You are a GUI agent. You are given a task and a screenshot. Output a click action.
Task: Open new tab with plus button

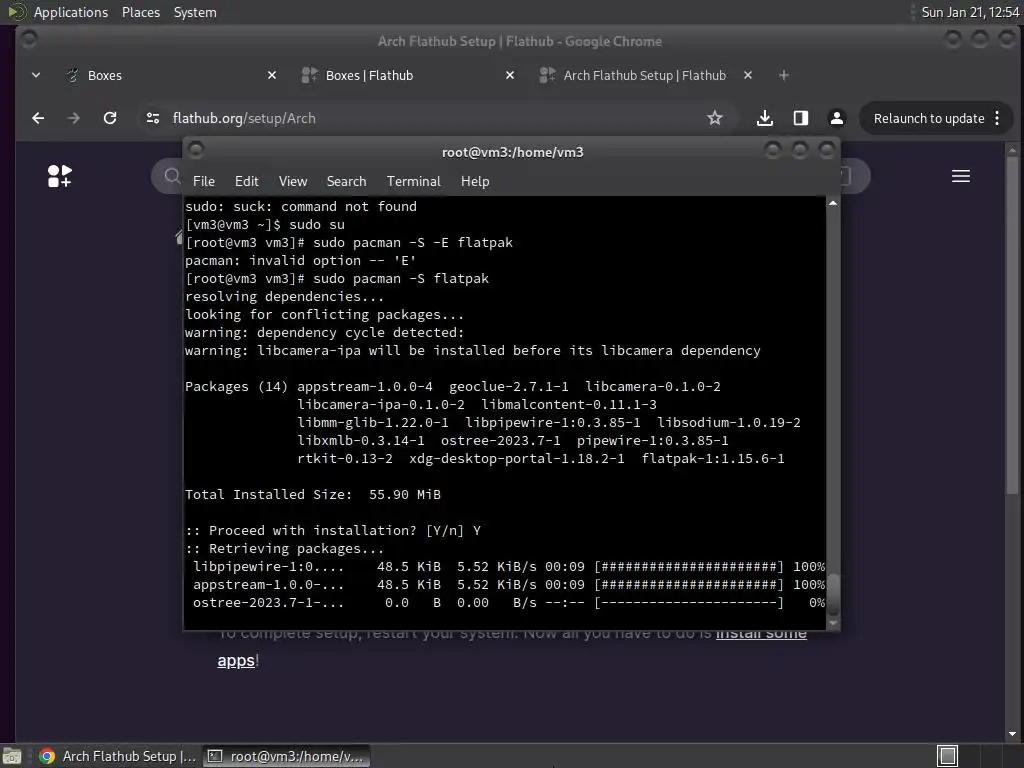click(784, 76)
